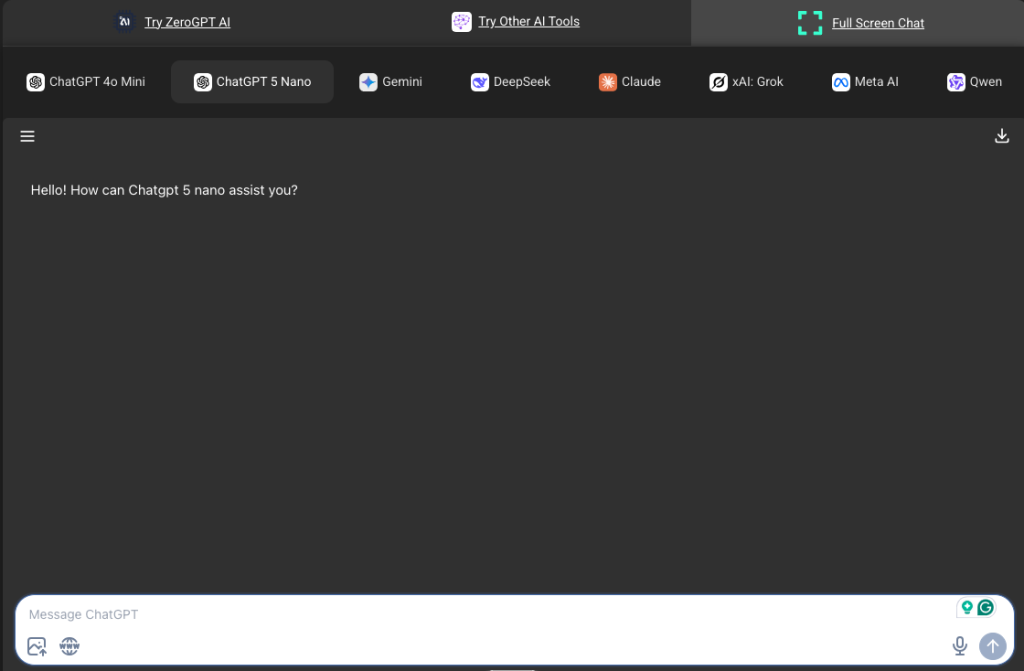Select the ChatGPT 5 Nano tab
Image resolution: width=1024 pixels, height=671 pixels.
[252, 82]
